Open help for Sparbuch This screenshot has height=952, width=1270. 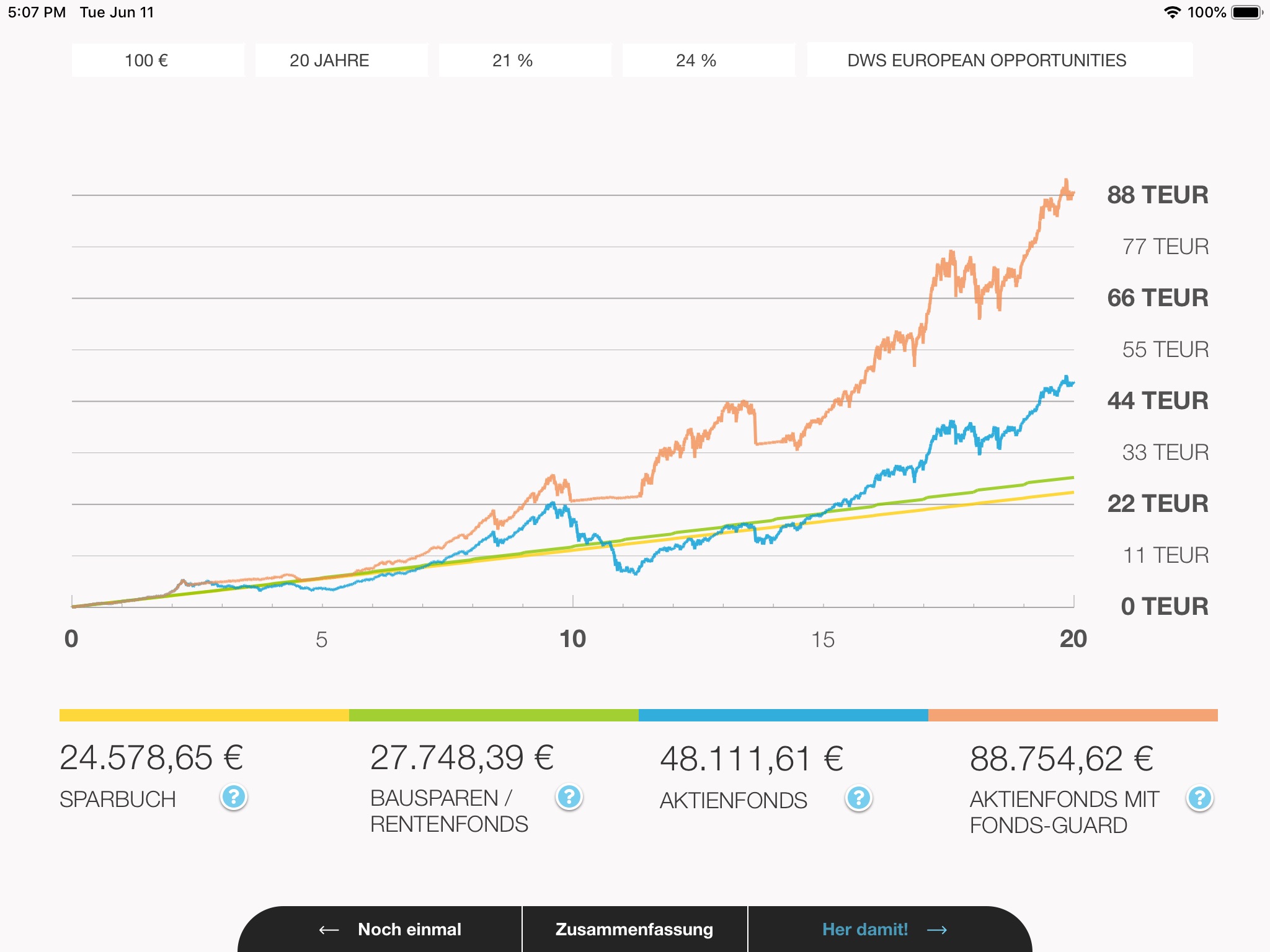point(234,797)
